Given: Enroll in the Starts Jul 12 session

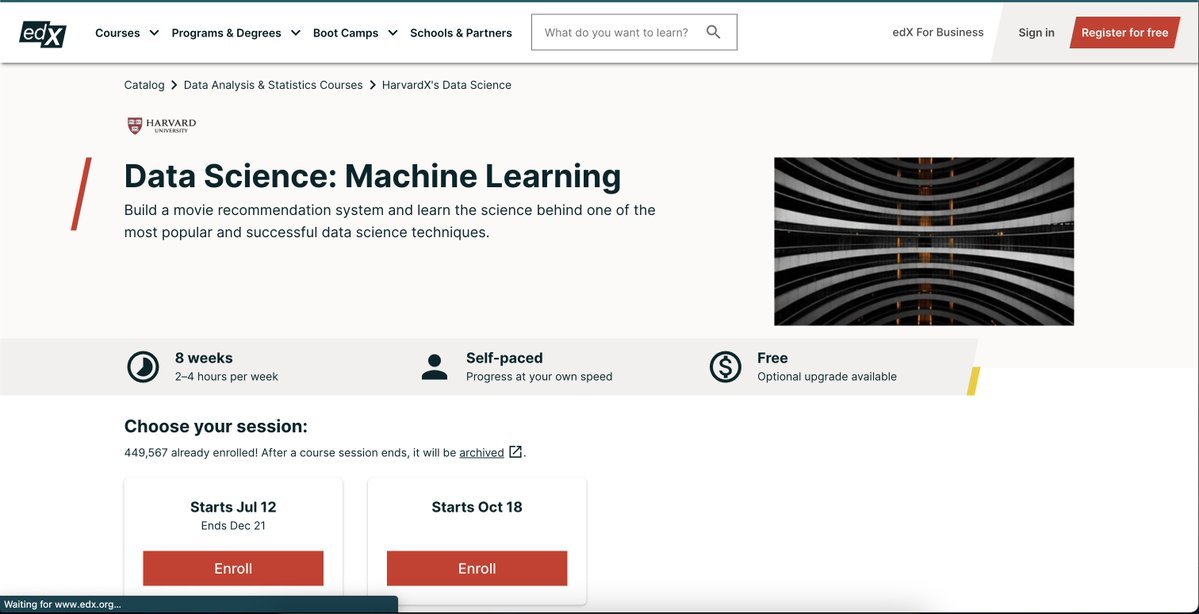Looking at the screenshot, I should click(233, 568).
